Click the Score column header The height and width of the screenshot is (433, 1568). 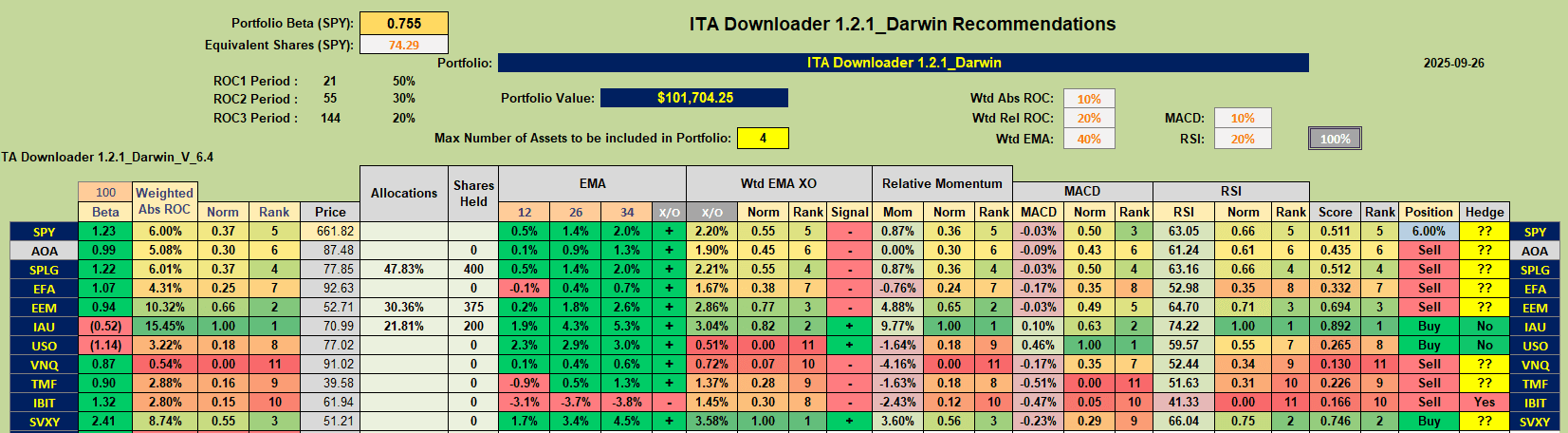[x=1335, y=212]
